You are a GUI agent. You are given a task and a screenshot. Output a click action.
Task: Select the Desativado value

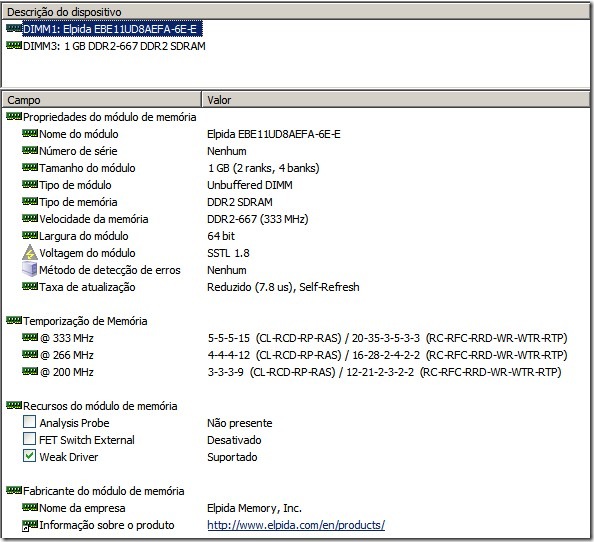234,440
